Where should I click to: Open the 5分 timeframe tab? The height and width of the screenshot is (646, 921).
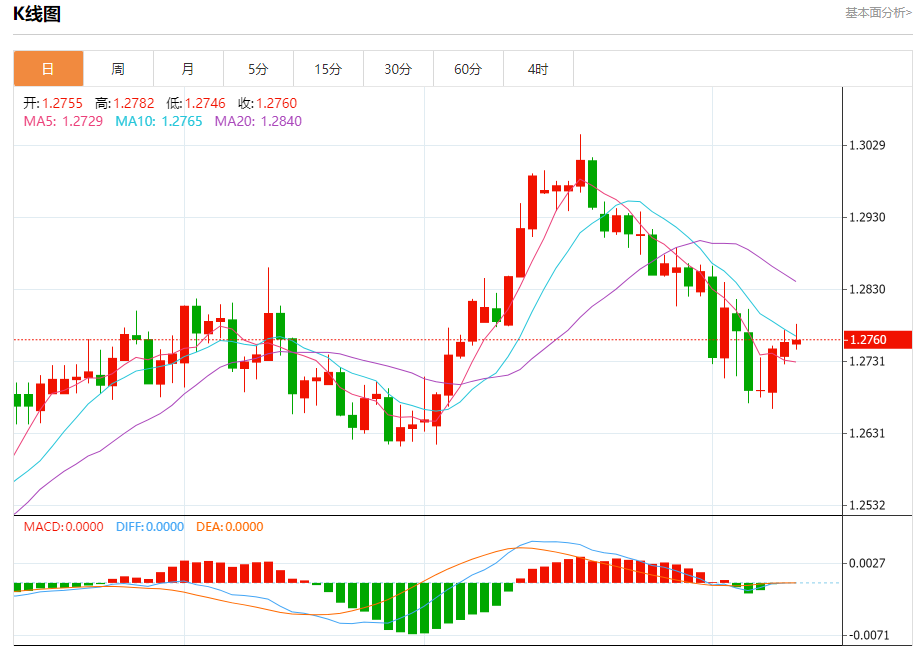258,69
